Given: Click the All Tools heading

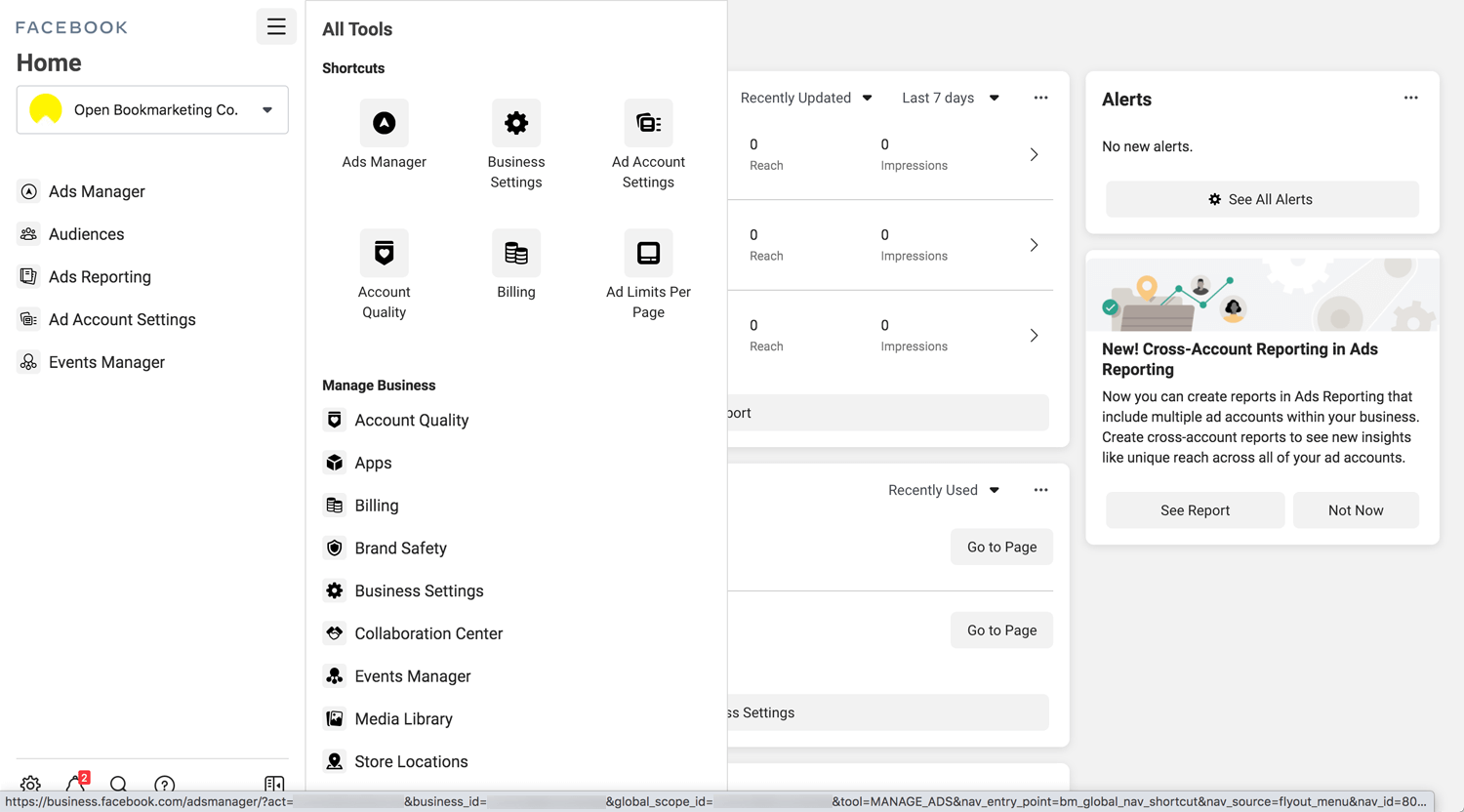Looking at the screenshot, I should (x=357, y=29).
